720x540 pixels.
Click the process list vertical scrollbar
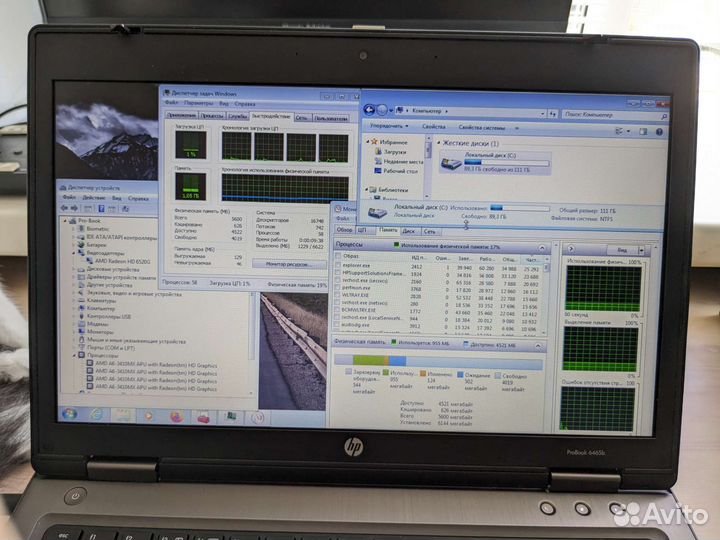(546, 294)
